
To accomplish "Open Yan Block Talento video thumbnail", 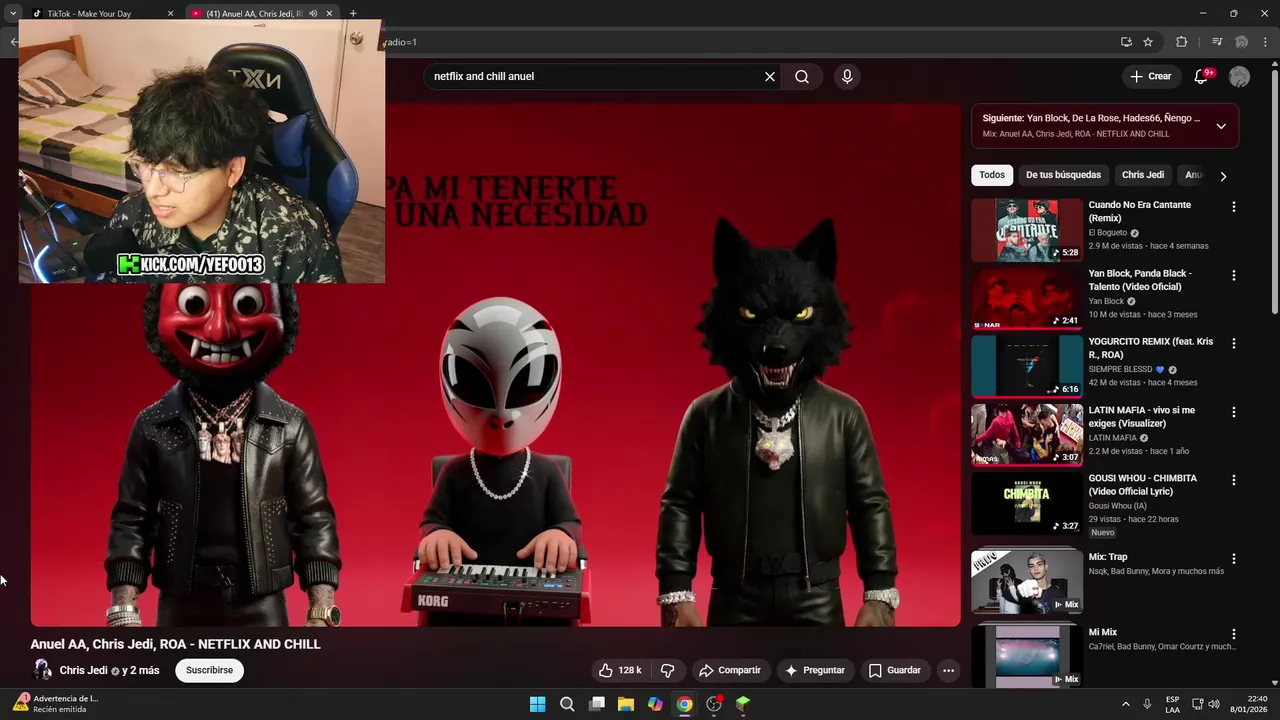I will tap(1027, 298).
